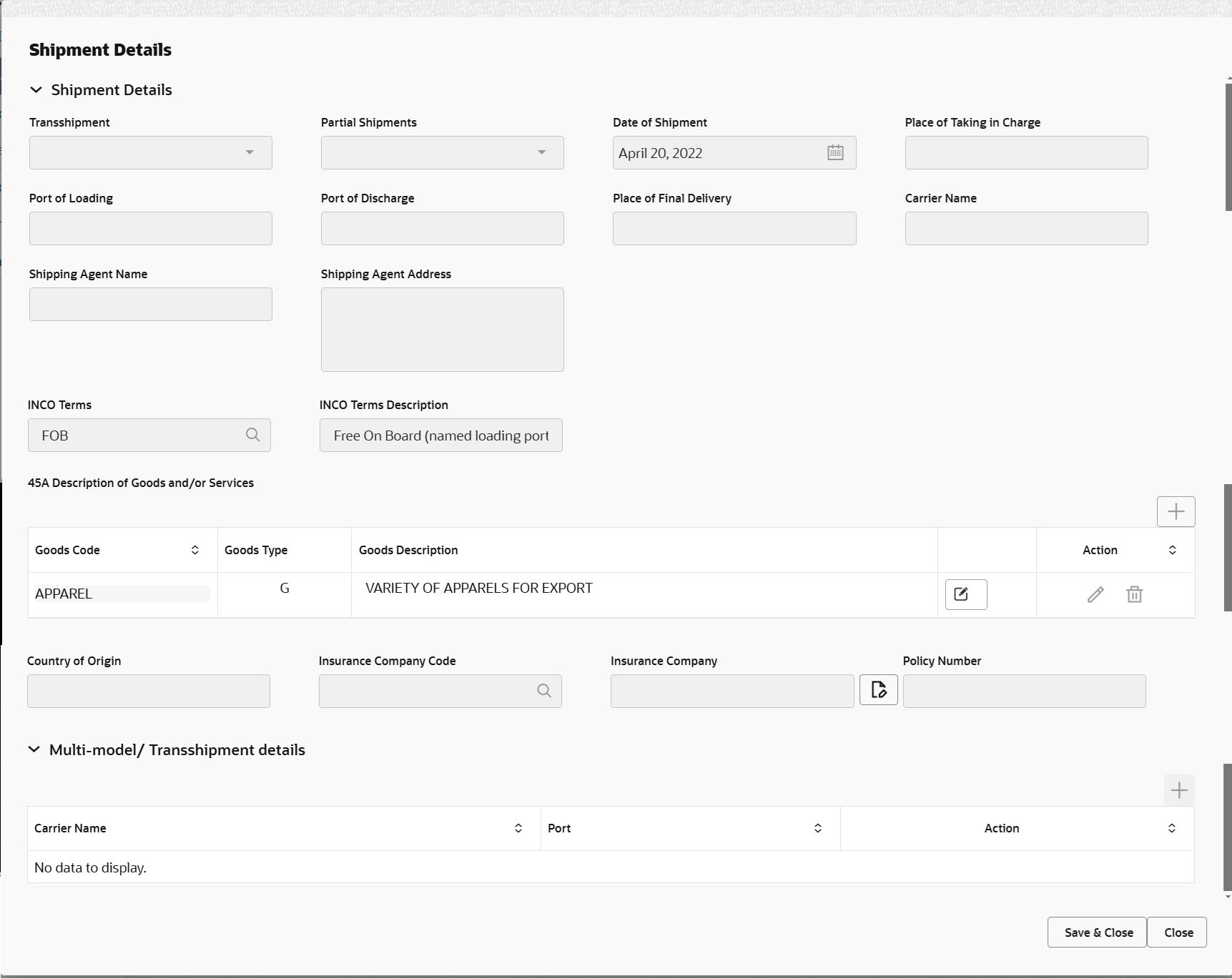The width and height of the screenshot is (1232, 979).
Task: Click the INCO Terms search icon
Action: (x=253, y=435)
